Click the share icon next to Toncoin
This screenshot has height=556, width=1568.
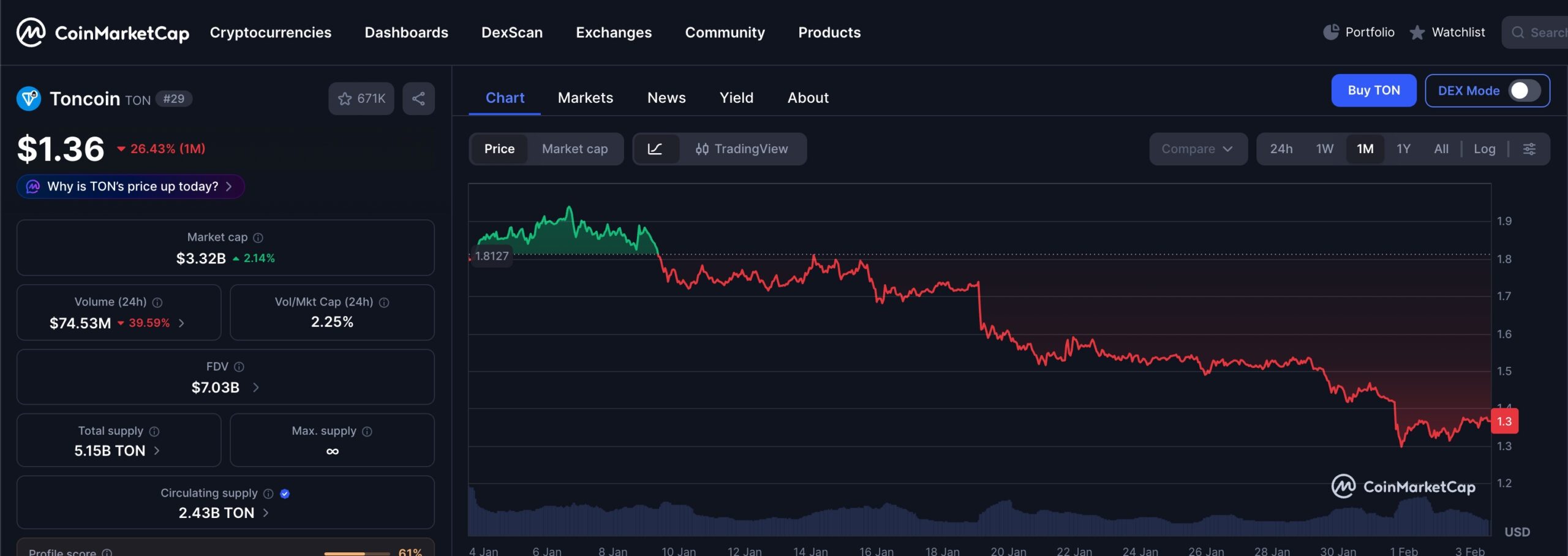click(x=418, y=99)
